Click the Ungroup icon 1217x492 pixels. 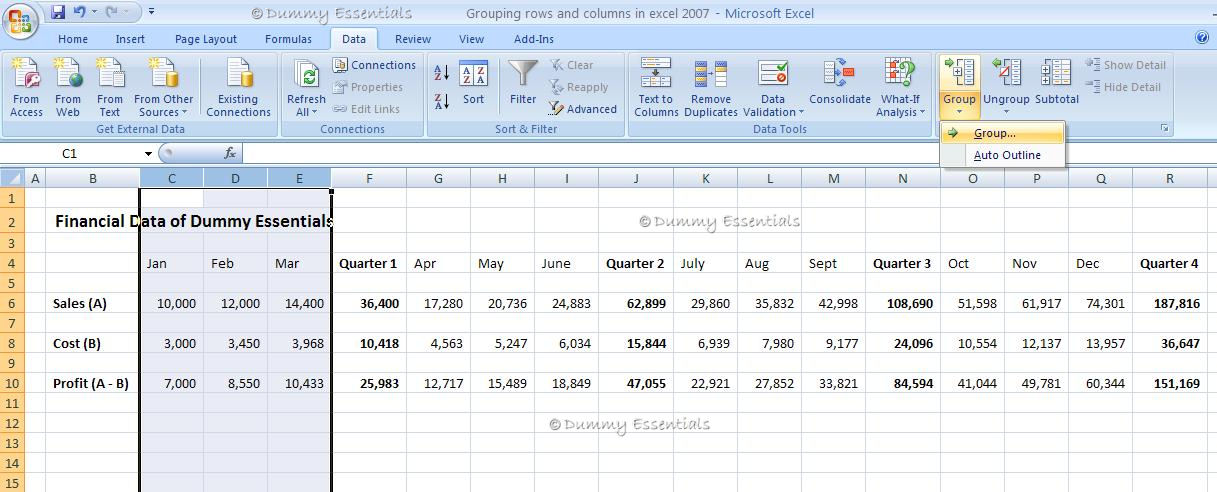(1006, 75)
